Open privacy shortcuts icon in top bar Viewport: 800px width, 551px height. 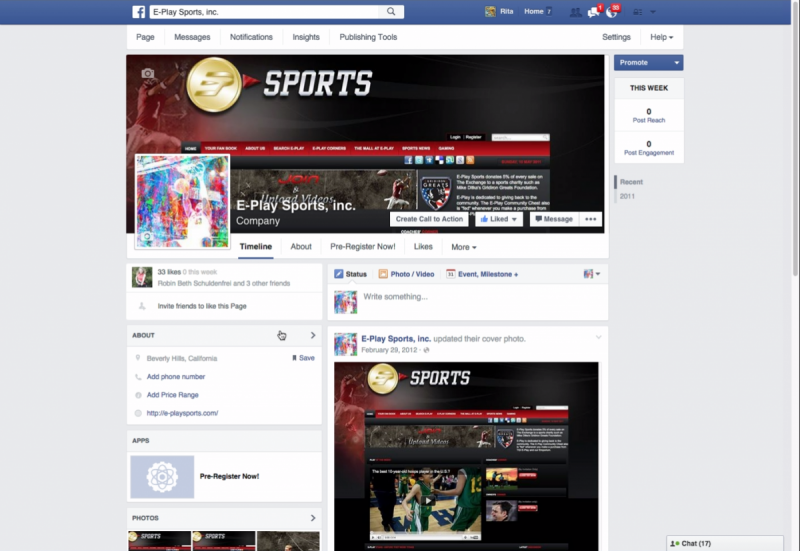[x=638, y=12]
